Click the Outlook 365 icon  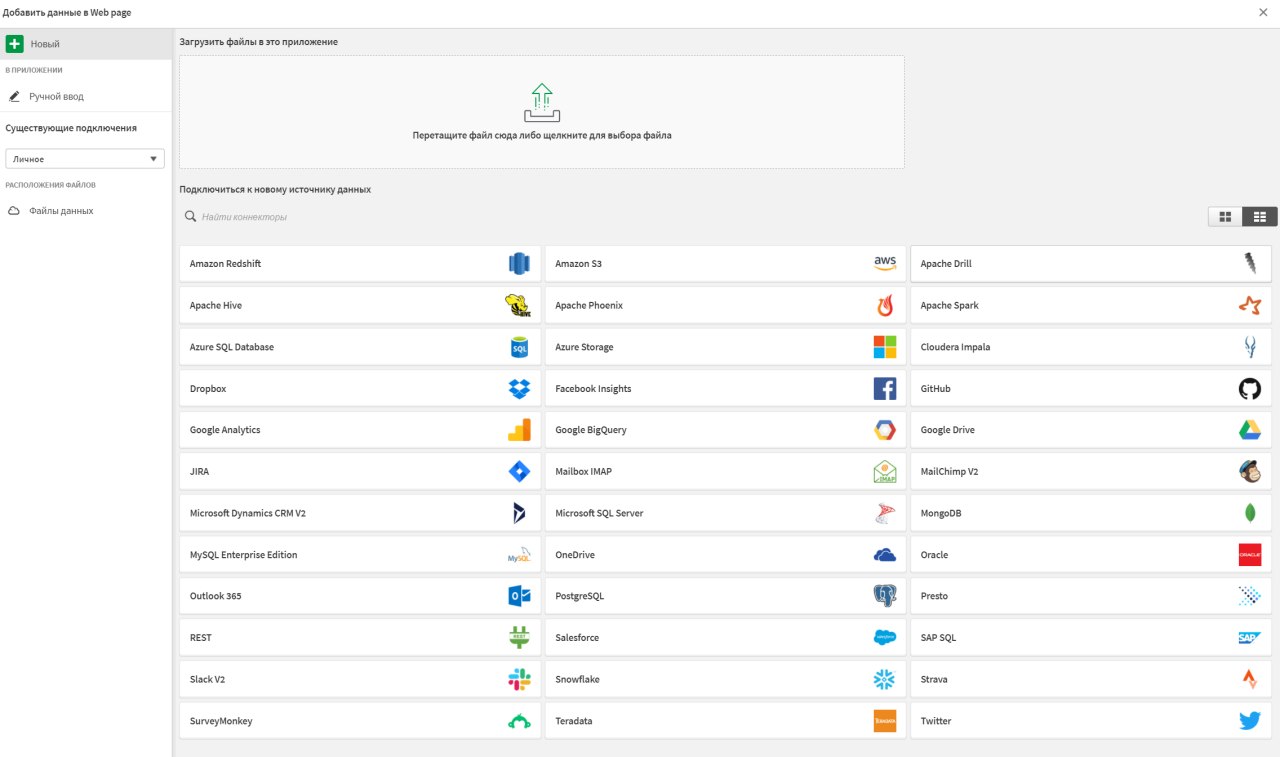click(518, 596)
